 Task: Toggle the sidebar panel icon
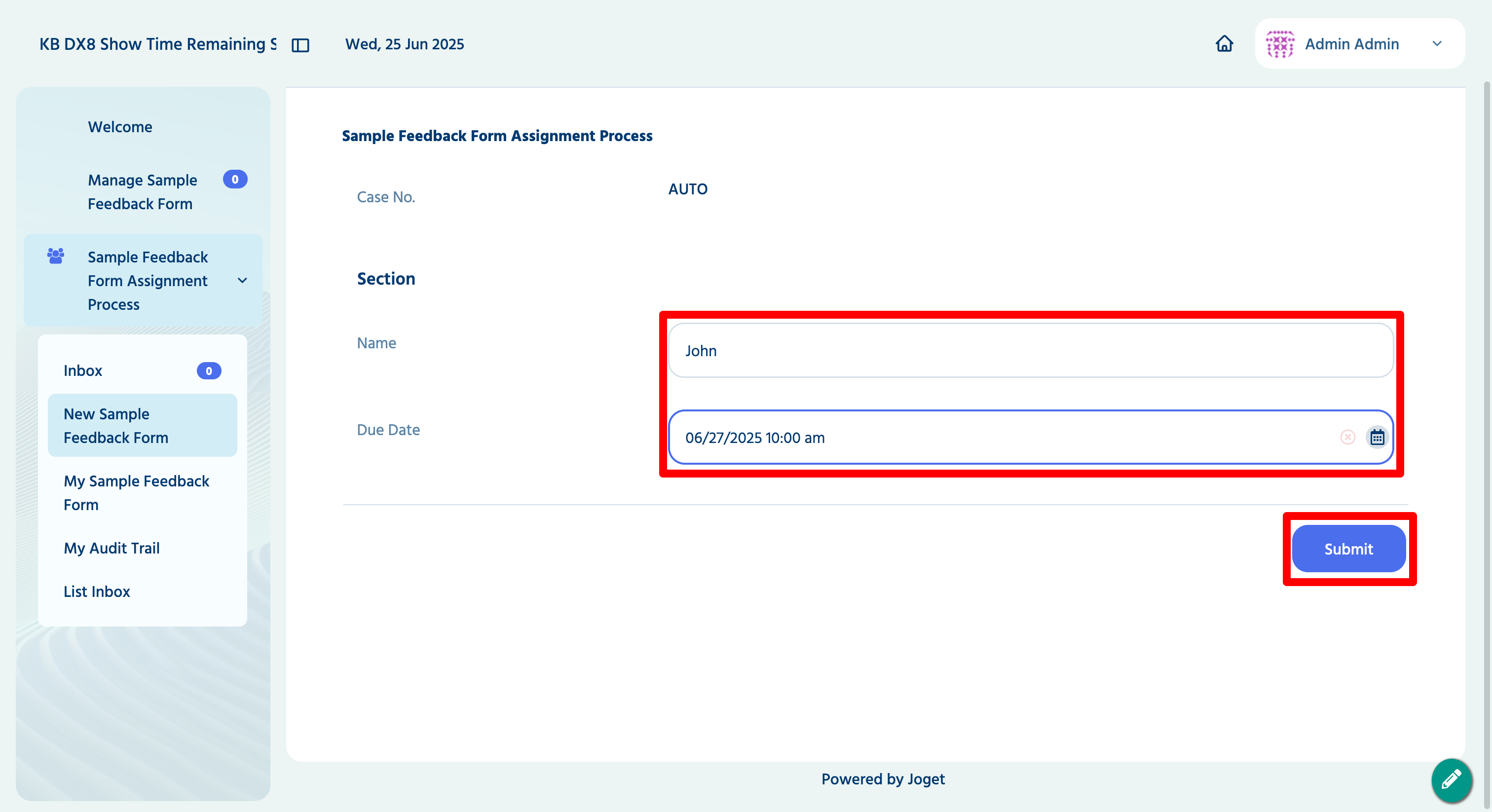click(300, 44)
